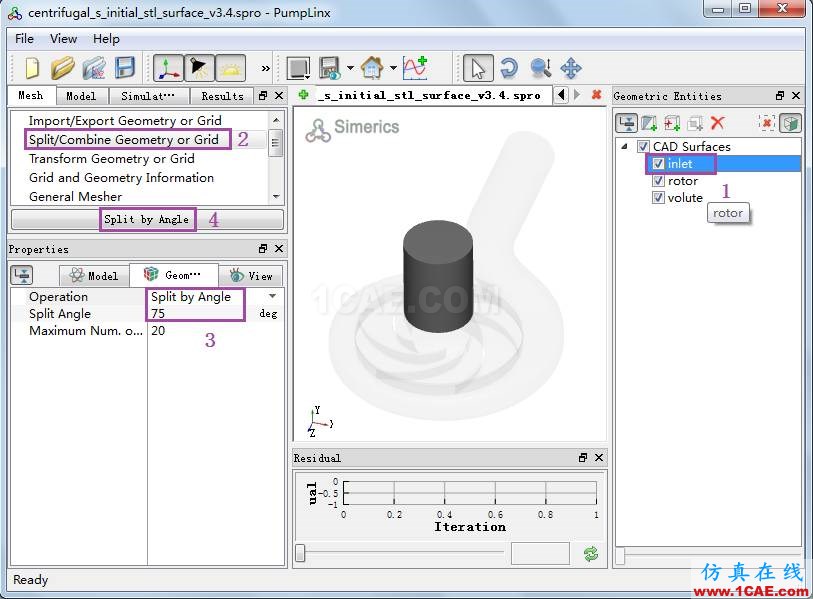Open the Operation dropdown
The height and width of the screenshot is (599, 813).
[x=272, y=297]
